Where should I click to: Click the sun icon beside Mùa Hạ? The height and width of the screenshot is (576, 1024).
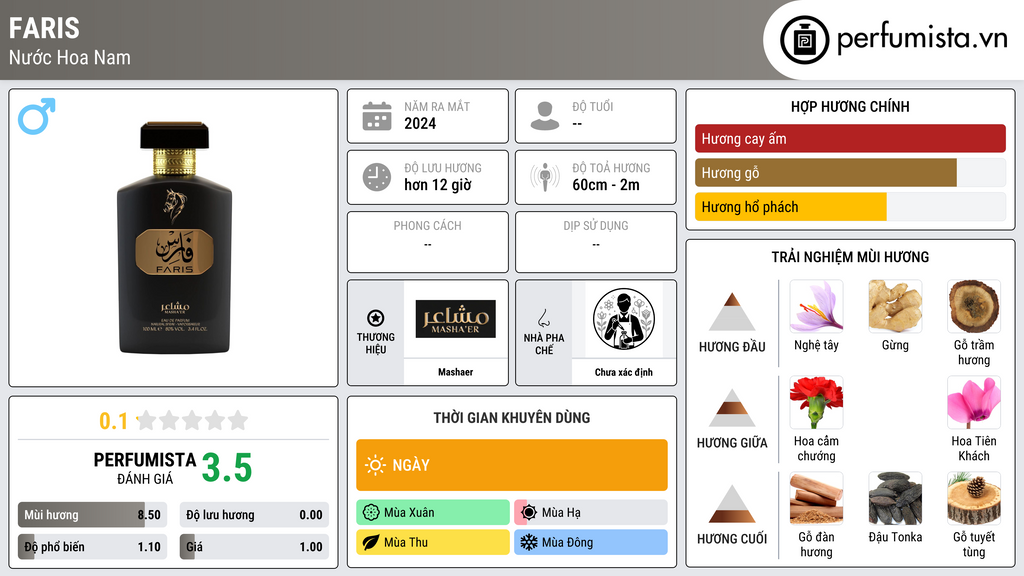[x=529, y=513]
